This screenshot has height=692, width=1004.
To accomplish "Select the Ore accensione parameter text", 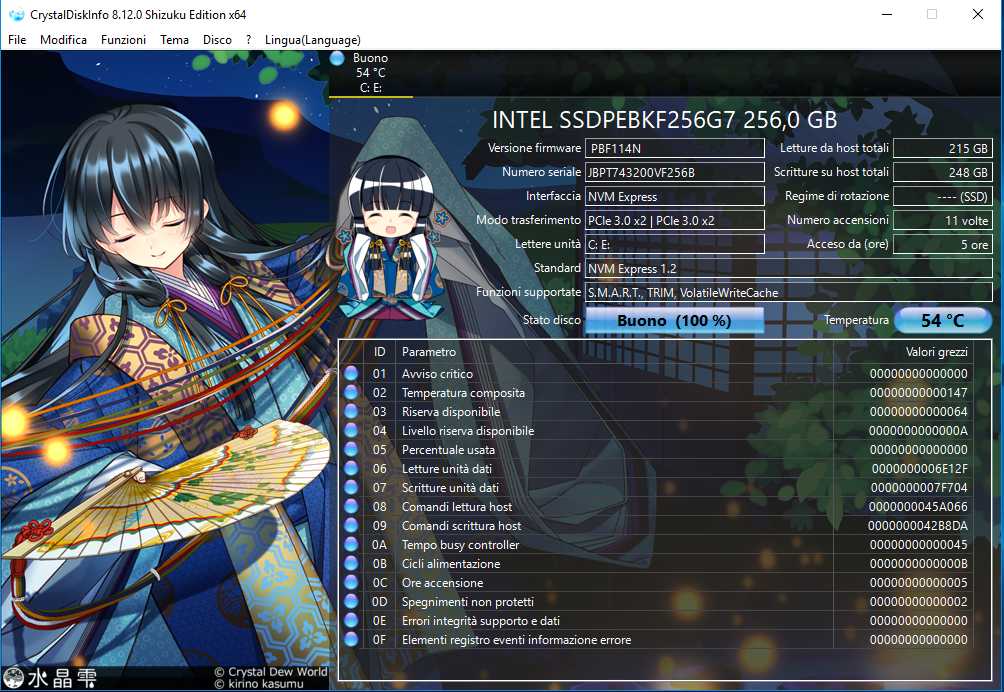I will 442,583.
